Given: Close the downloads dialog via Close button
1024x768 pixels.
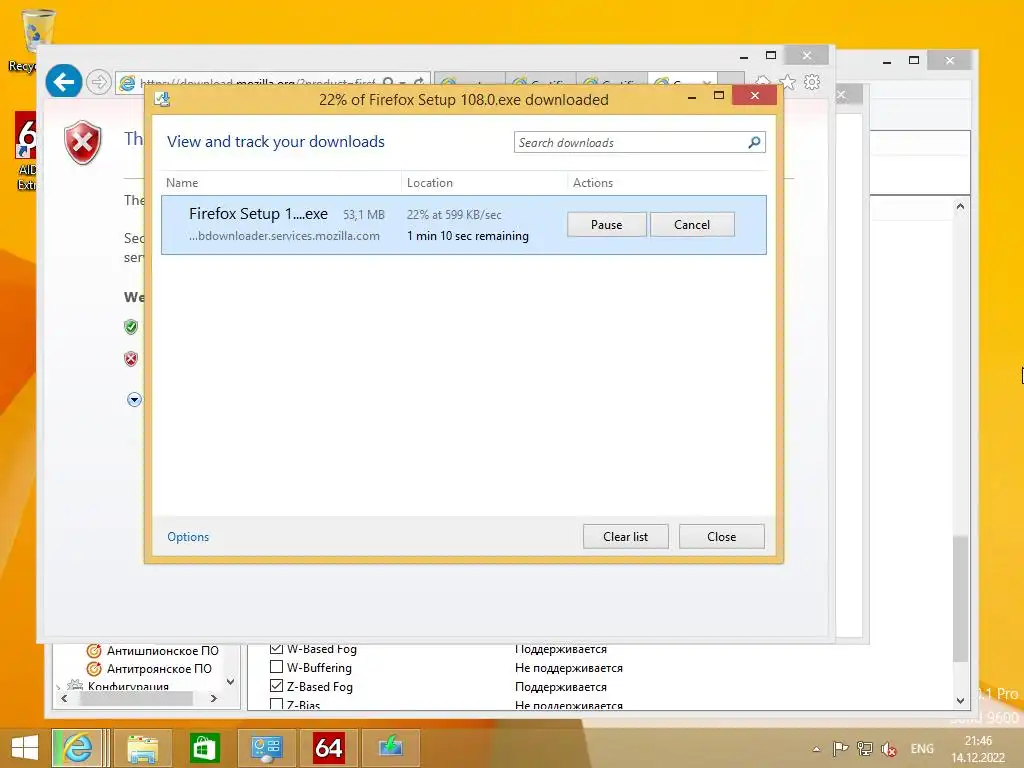Looking at the screenshot, I should tap(722, 537).
